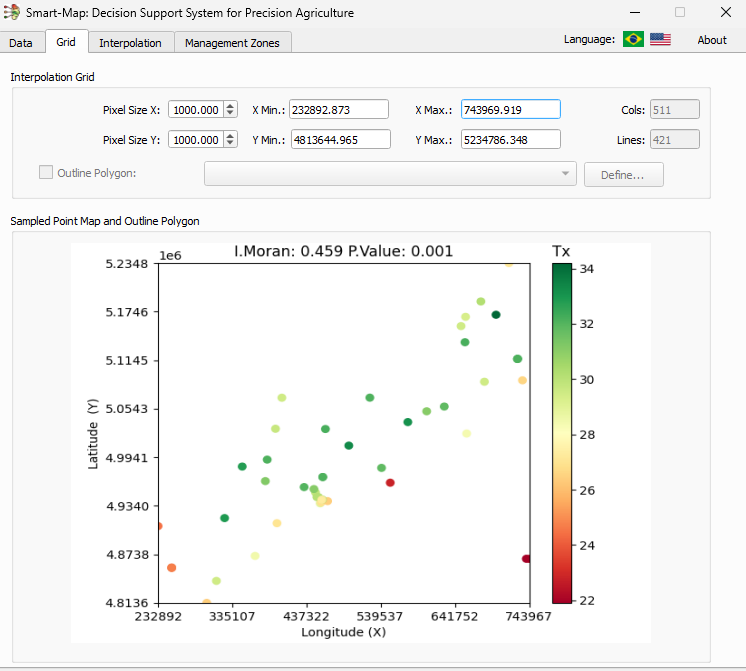The width and height of the screenshot is (746, 671).
Task: Click the Tx color bar legend
Action: [562, 433]
